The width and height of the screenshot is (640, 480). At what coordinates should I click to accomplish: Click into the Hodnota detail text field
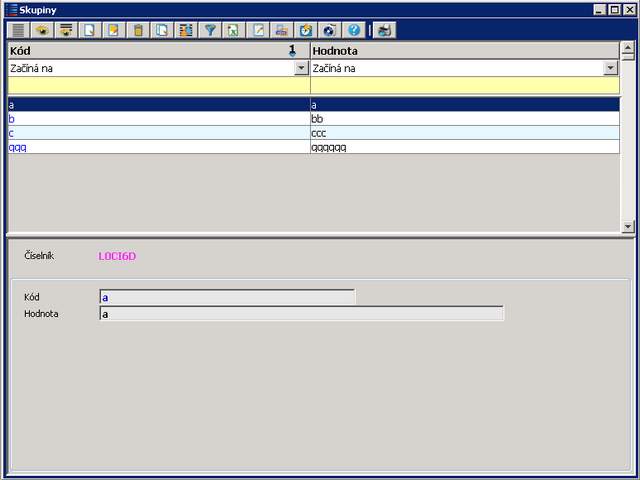pos(301,314)
